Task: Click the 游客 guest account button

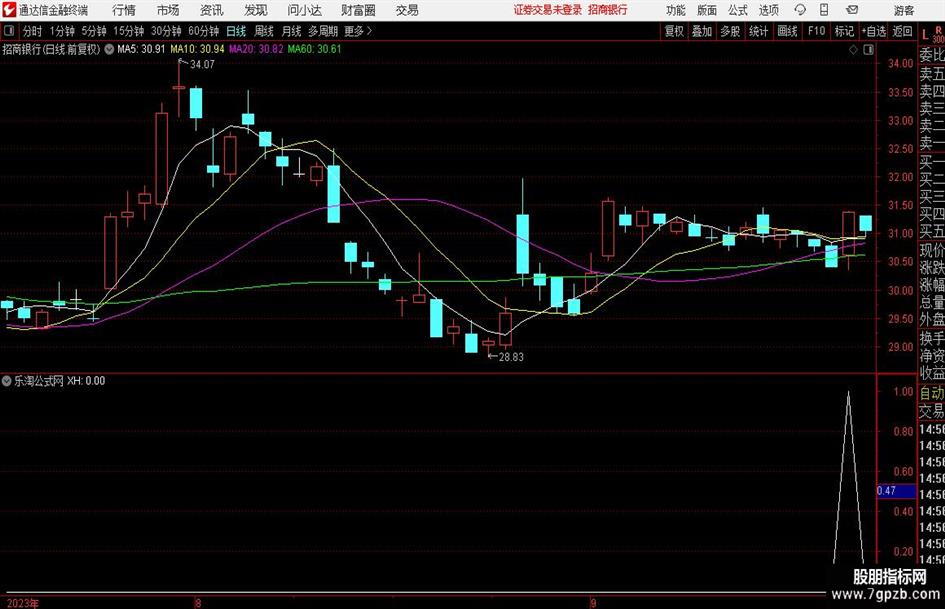Action: pos(903,10)
